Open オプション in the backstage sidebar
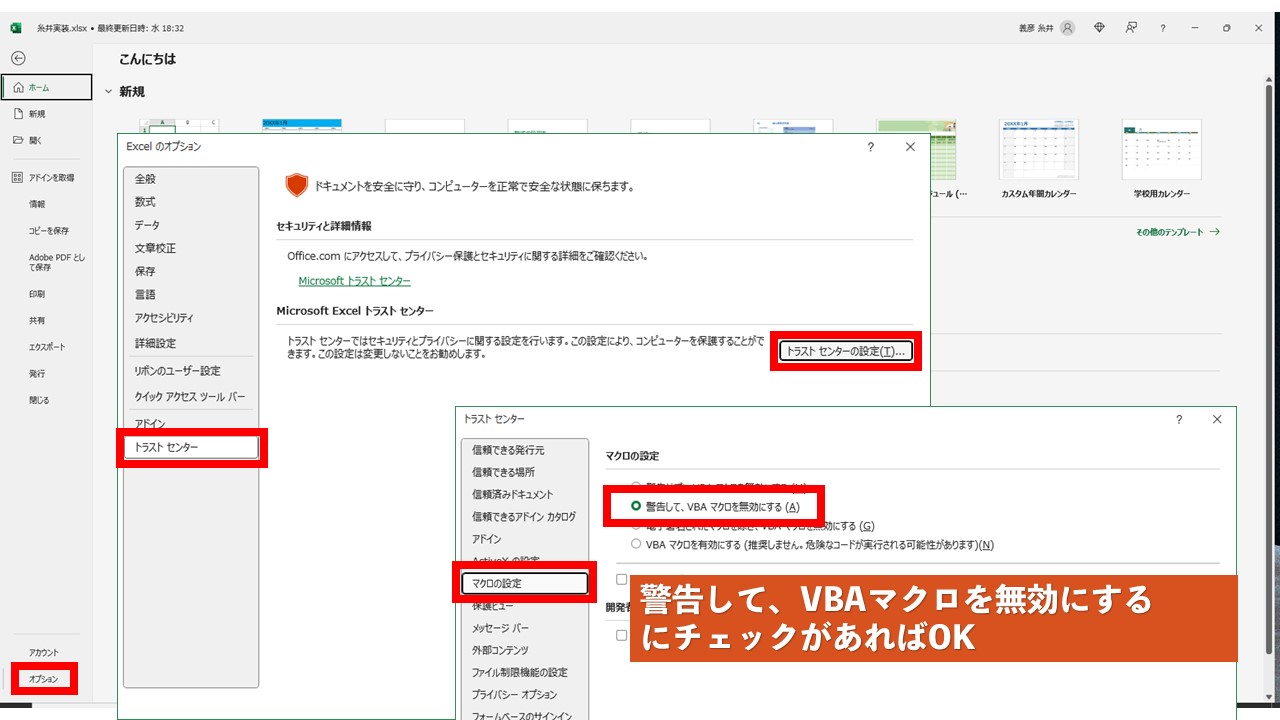The height and width of the screenshot is (720, 1280). click(x=43, y=679)
